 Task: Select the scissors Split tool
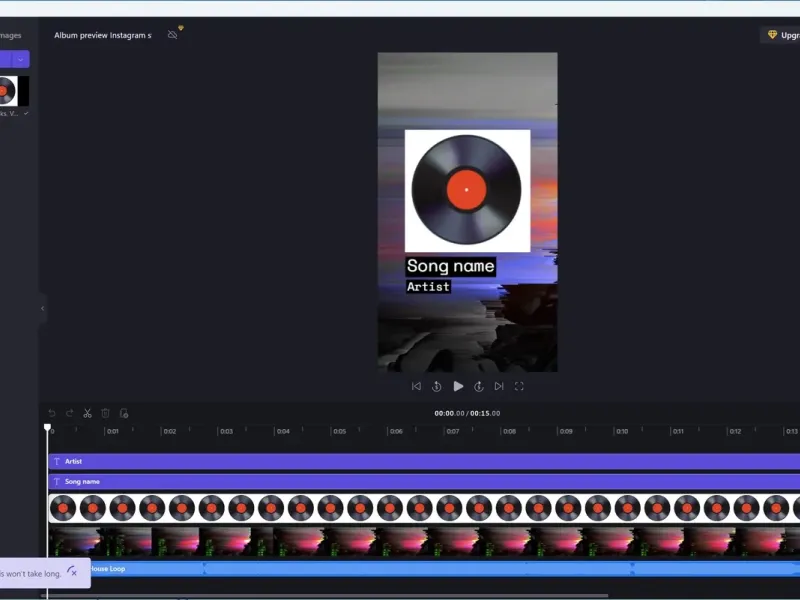(x=88, y=413)
